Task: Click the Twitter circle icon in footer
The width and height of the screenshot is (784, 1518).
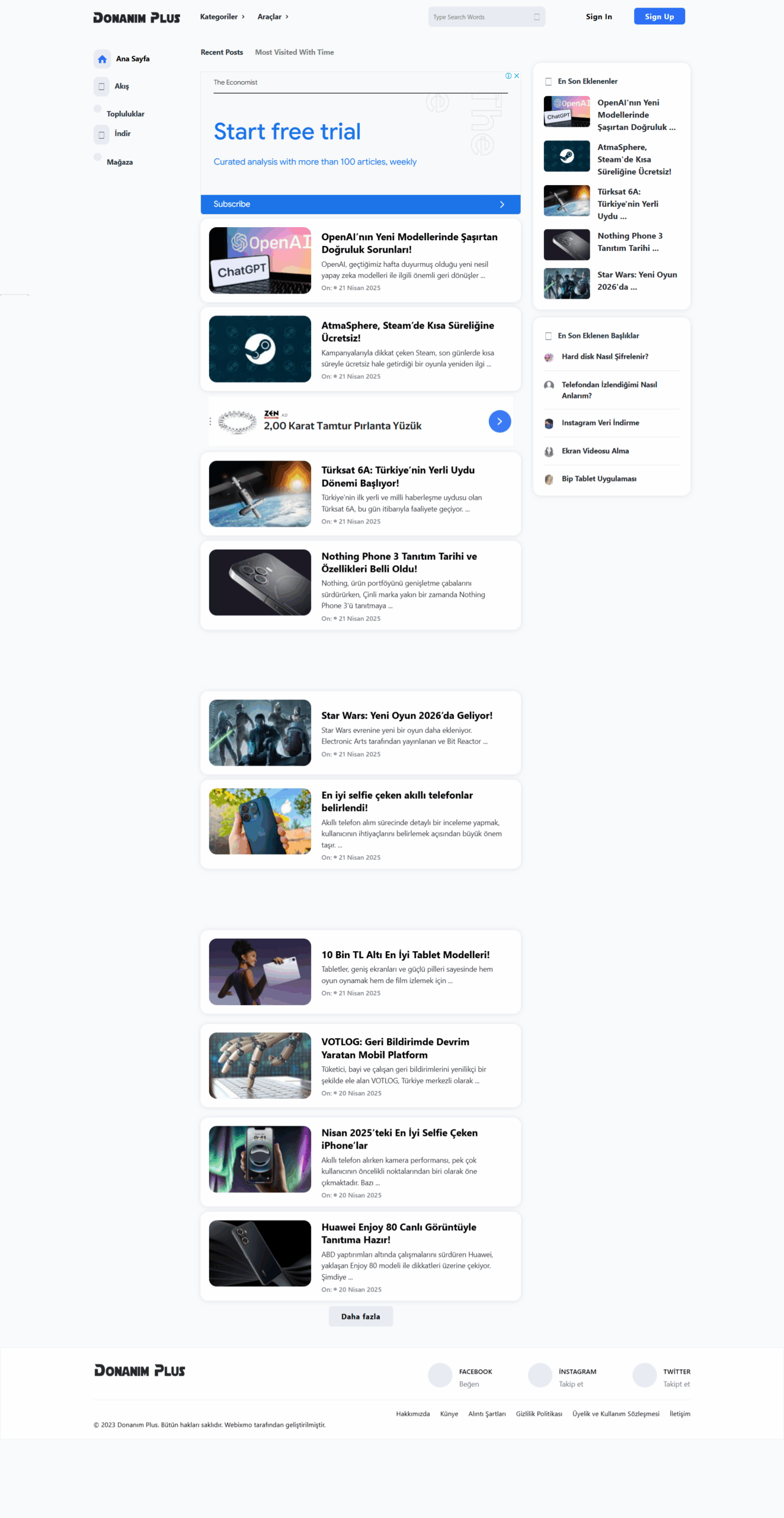Action: pyautogui.click(x=645, y=1375)
